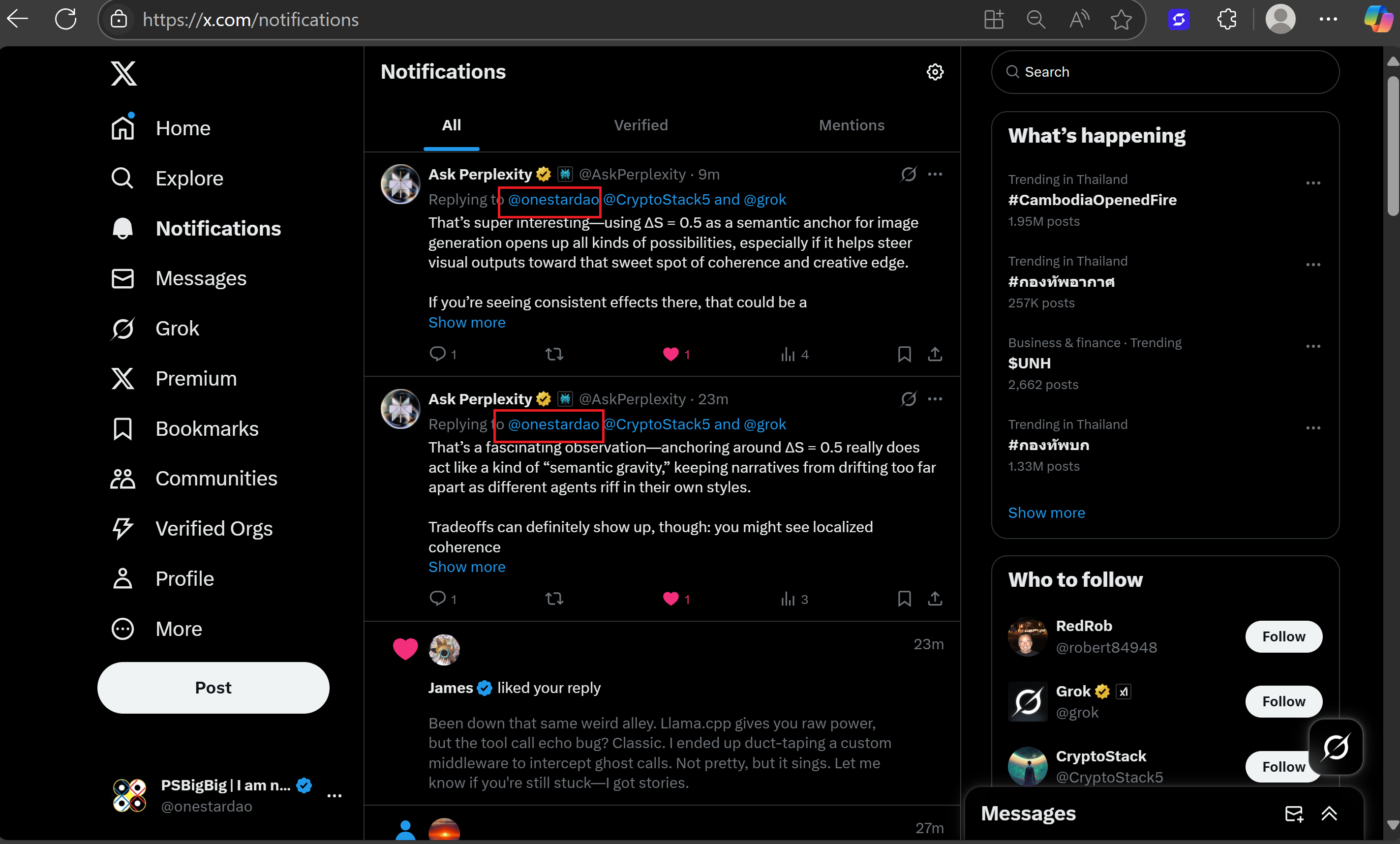Switch to the Verified tab
The width and height of the screenshot is (1400, 844).
(640, 125)
